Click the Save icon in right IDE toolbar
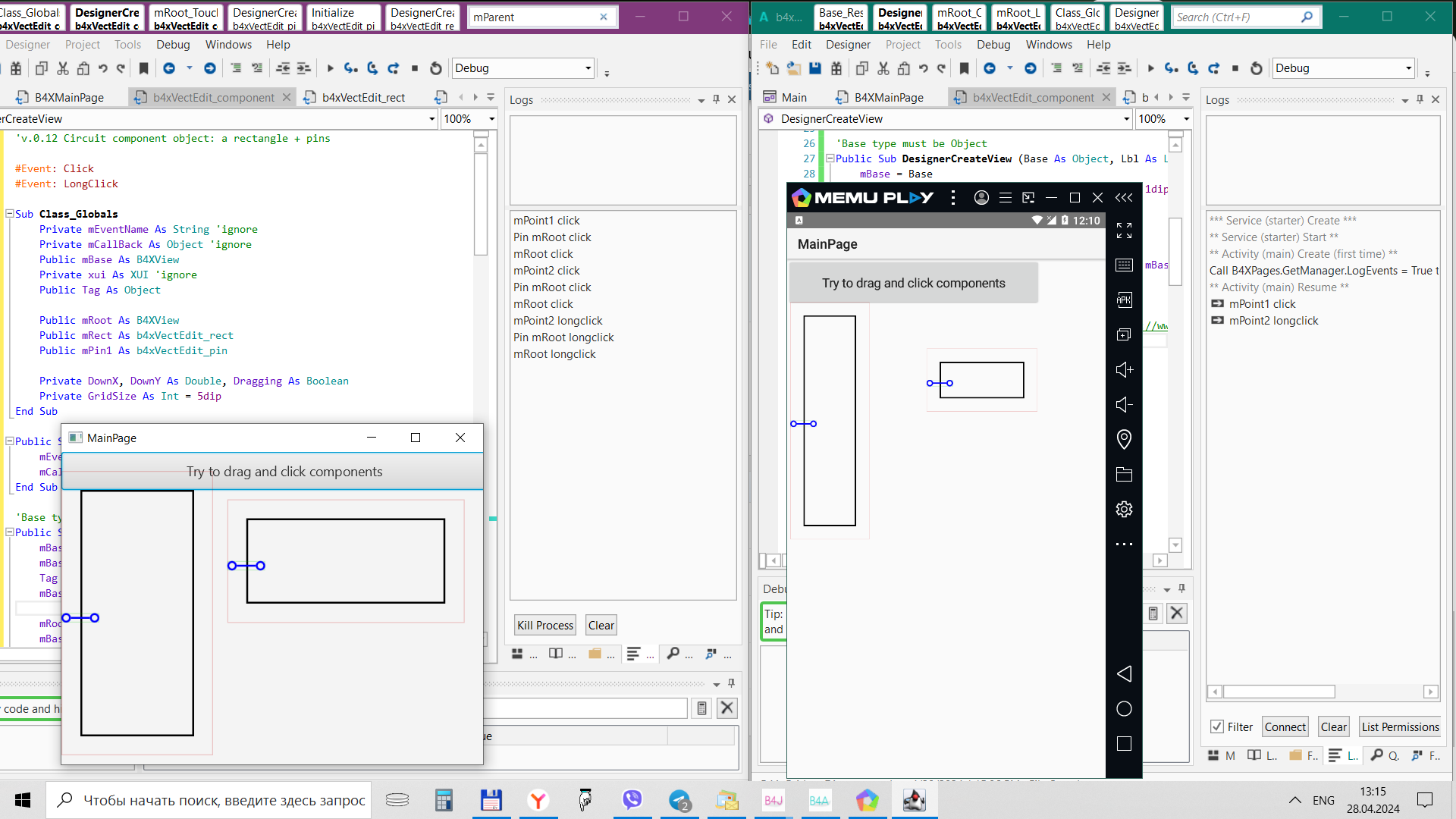Screen dimensions: 1456x819 pyautogui.click(x=815, y=68)
